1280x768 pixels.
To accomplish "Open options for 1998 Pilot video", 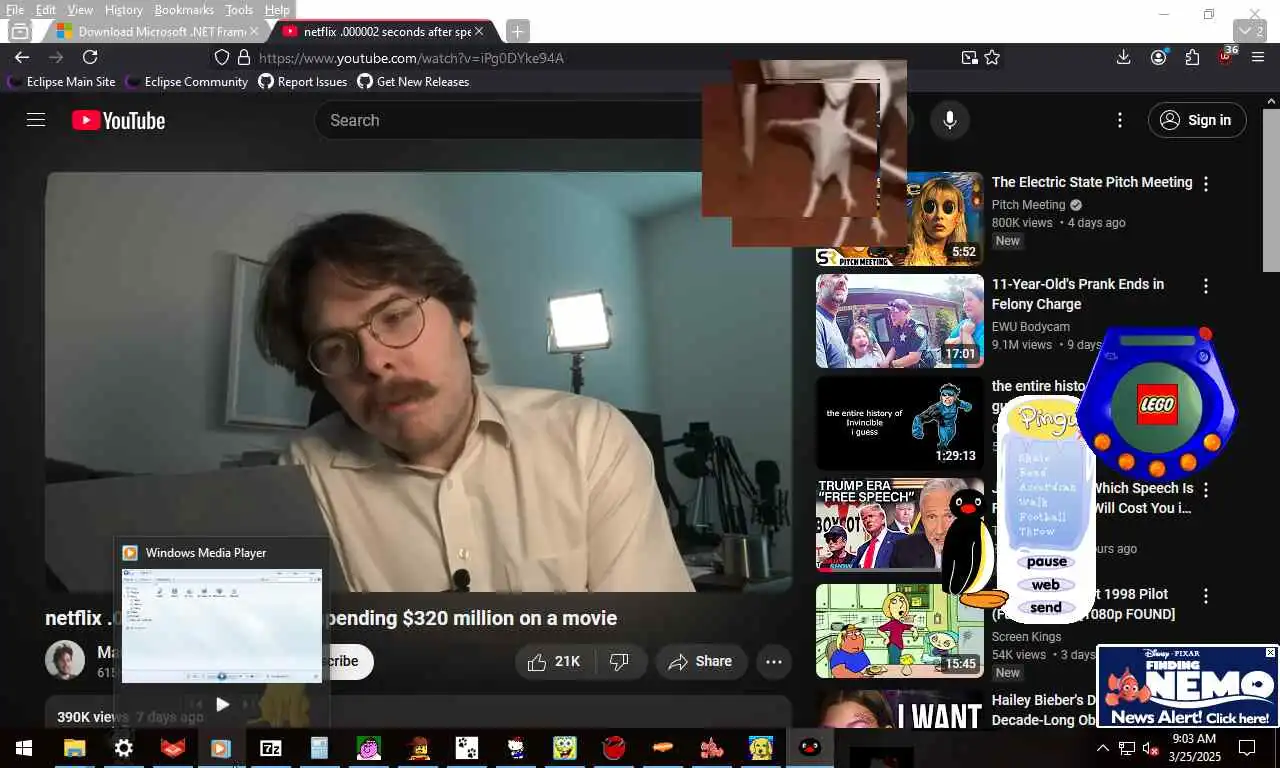I will (1205, 596).
